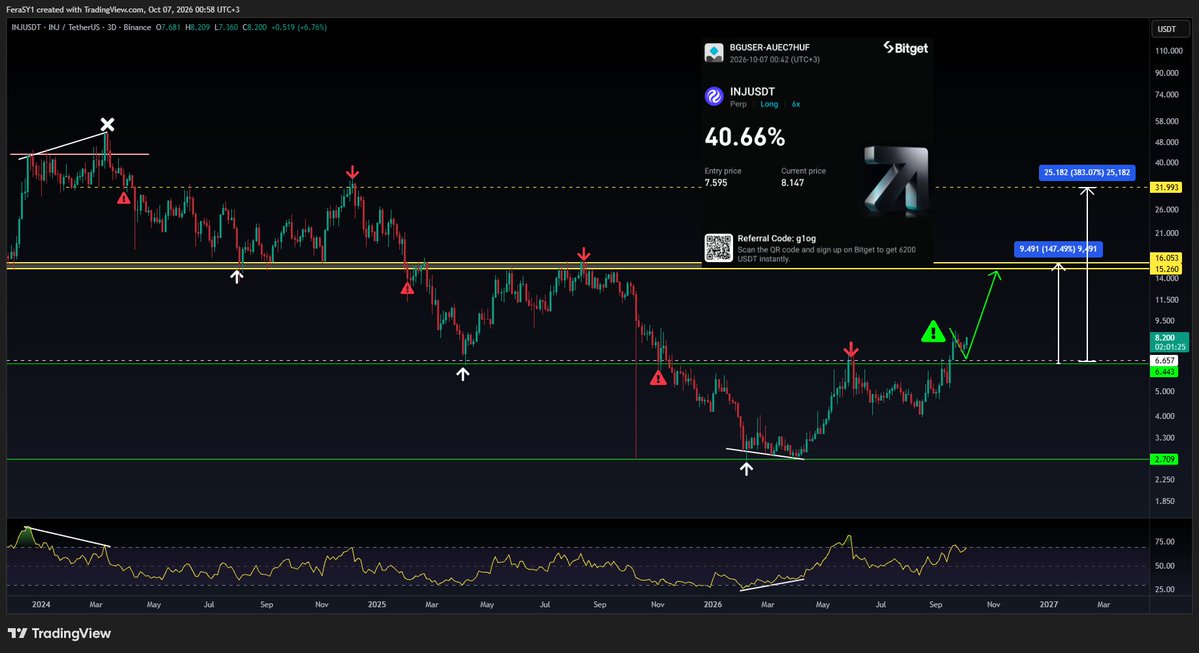The image size is (1199, 653).
Task: Click the 02:01:25 bar countdown
Action: (1170, 347)
